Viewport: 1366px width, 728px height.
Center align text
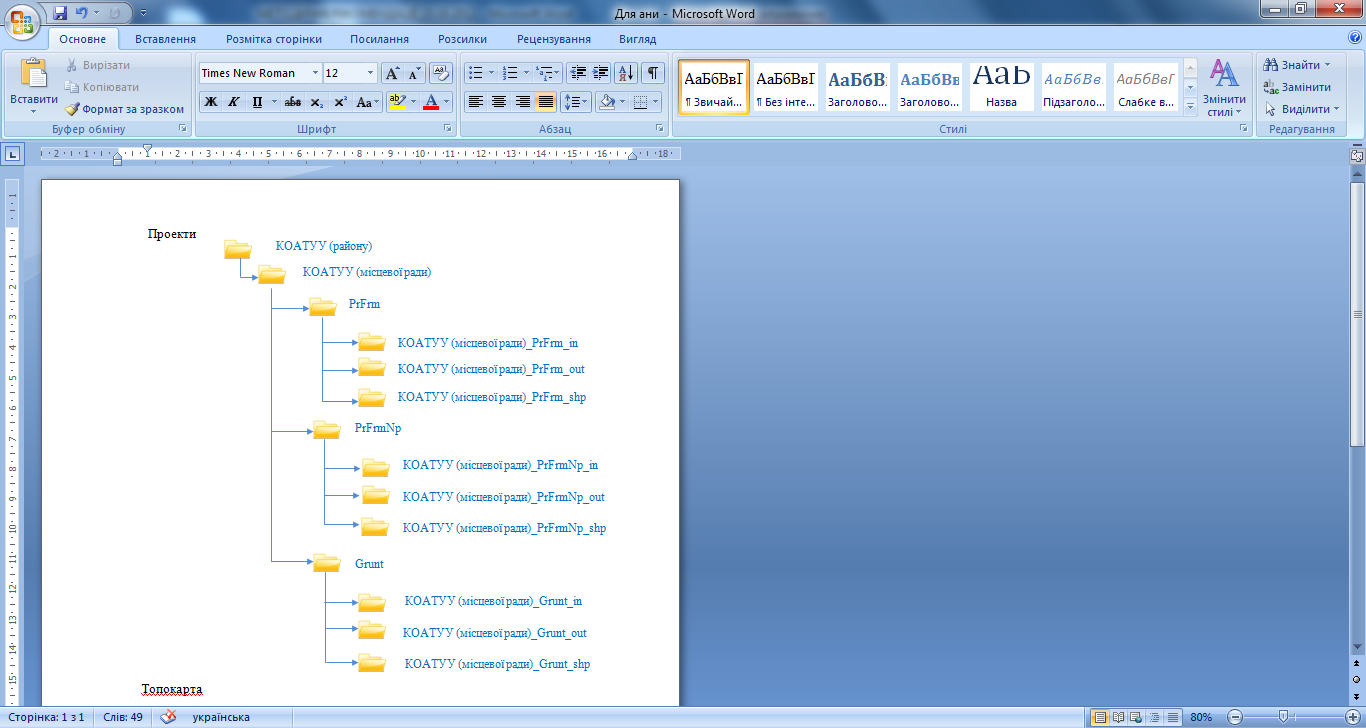(x=499, y=102)
